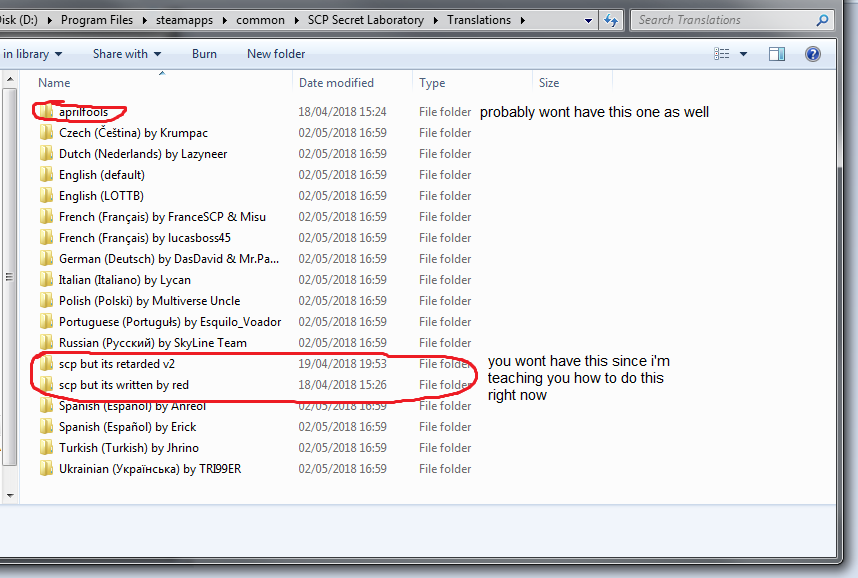Click the left pane scrollbar up arrow
This screenshot has height=578, width=858.
(x=9, y=80)
